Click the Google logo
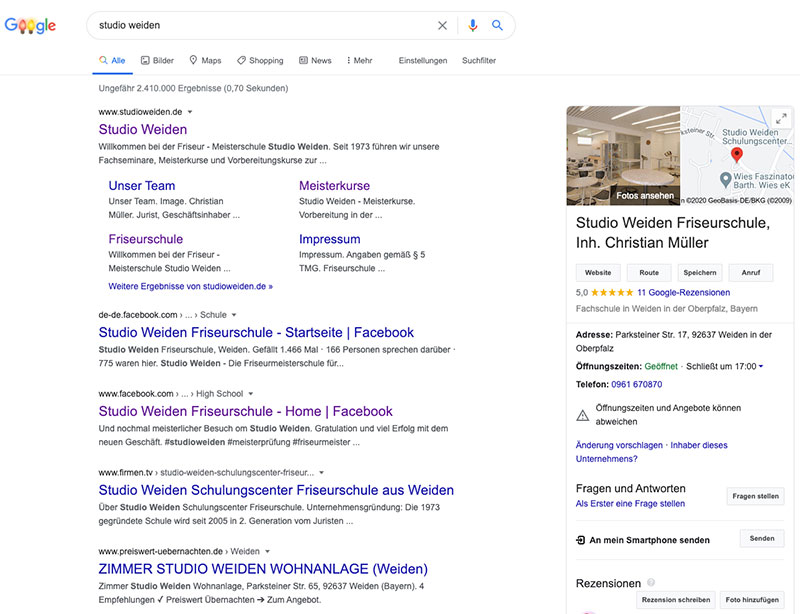Screen dimensions: 800x614 30,25
